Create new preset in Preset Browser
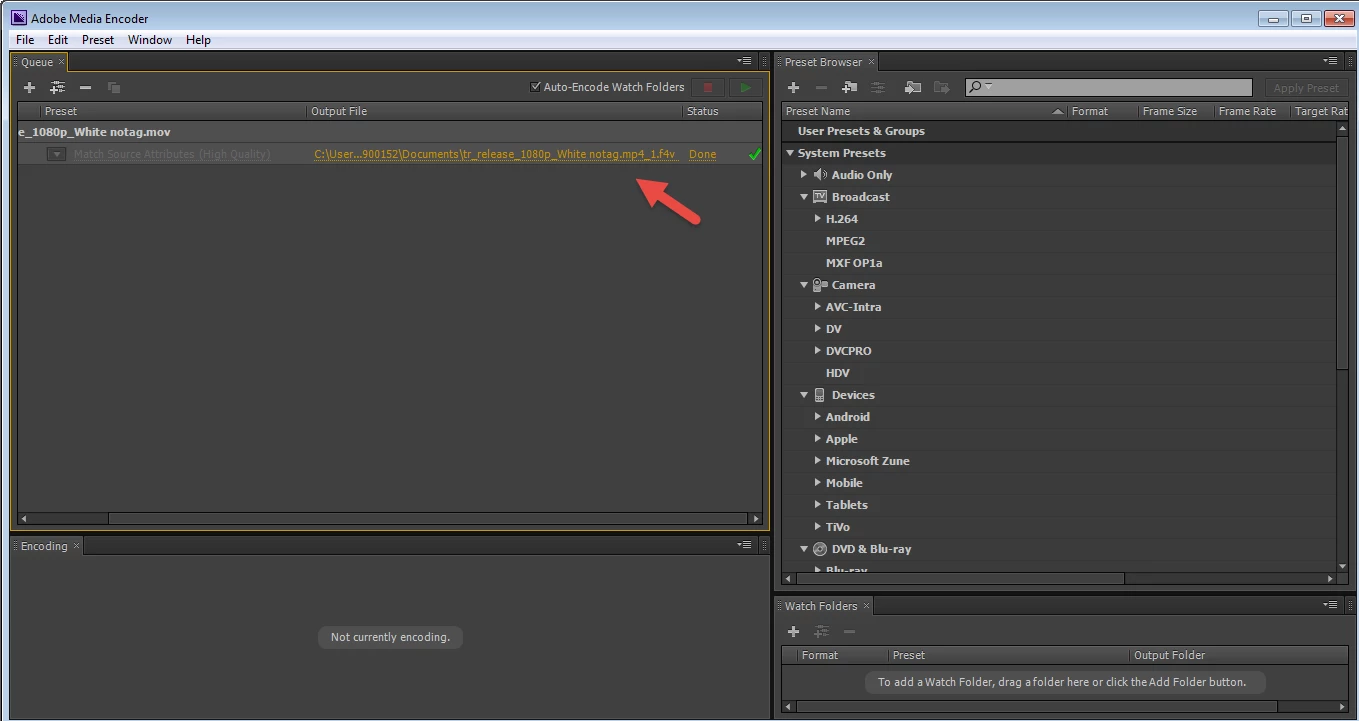Viewport: 1359px width, 721px height. [793, 88]
